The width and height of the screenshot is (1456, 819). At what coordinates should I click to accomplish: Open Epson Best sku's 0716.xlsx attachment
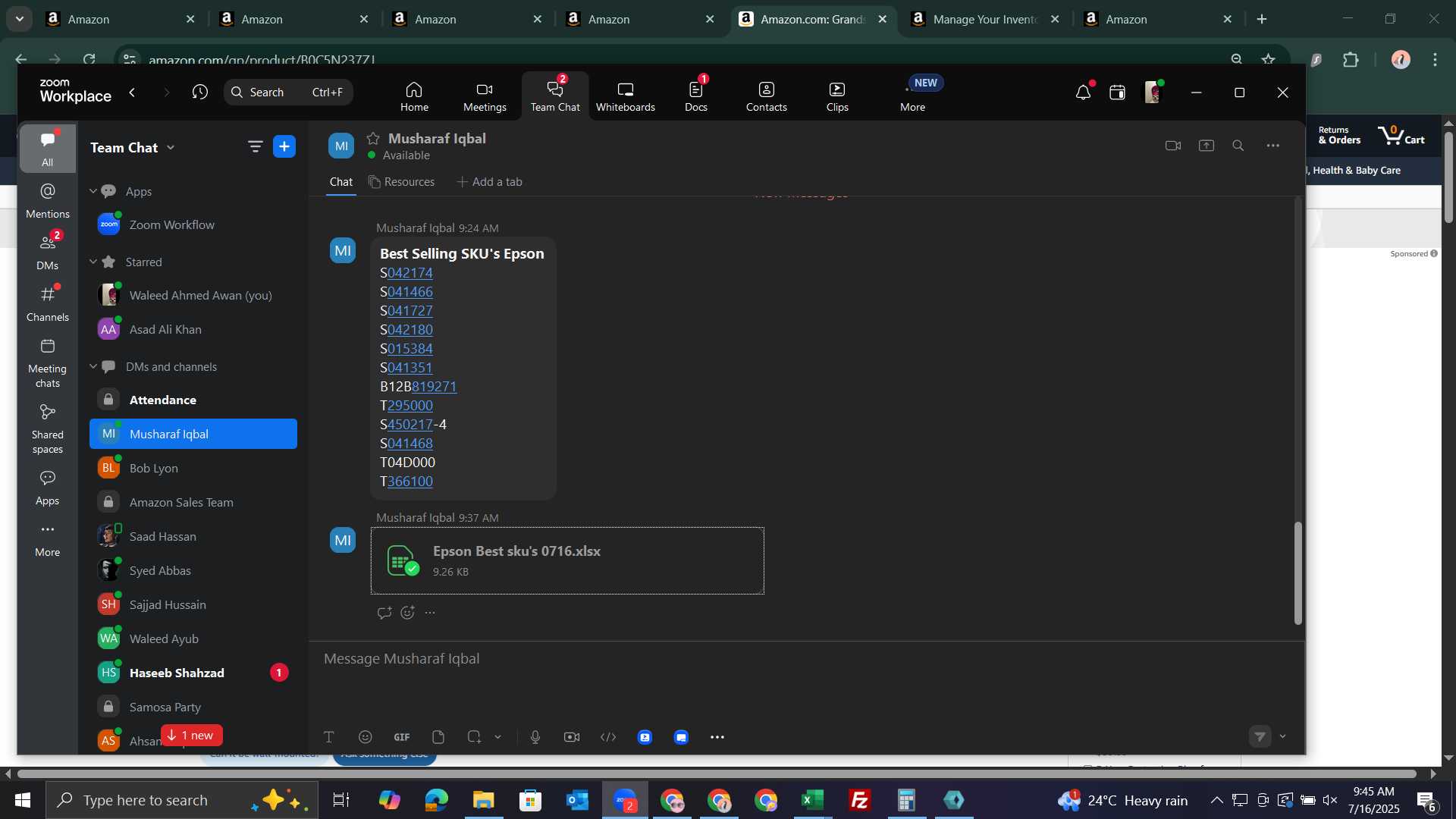pos(567,560)
